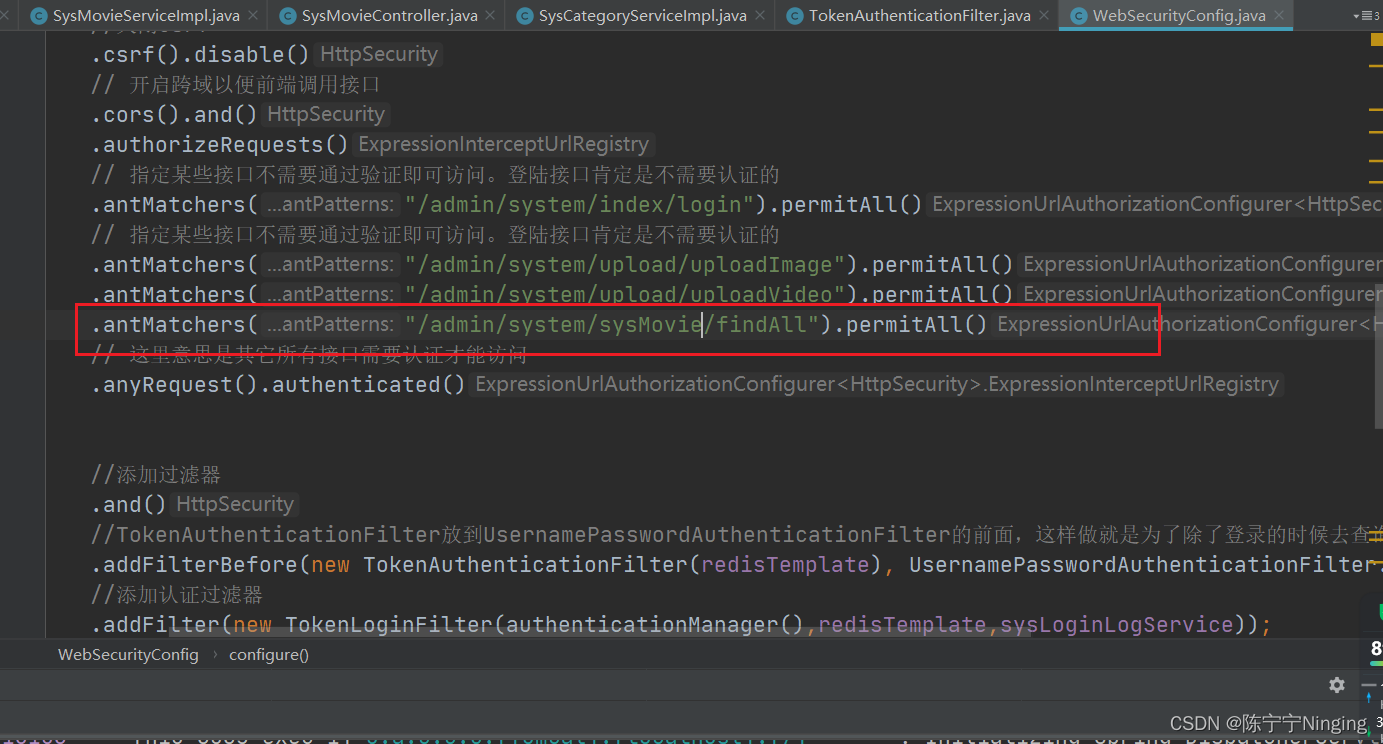Click sysLoginLogService in the addFilter line
Viewport: 1383px width, 744px height.
(x=1117, y=625)
